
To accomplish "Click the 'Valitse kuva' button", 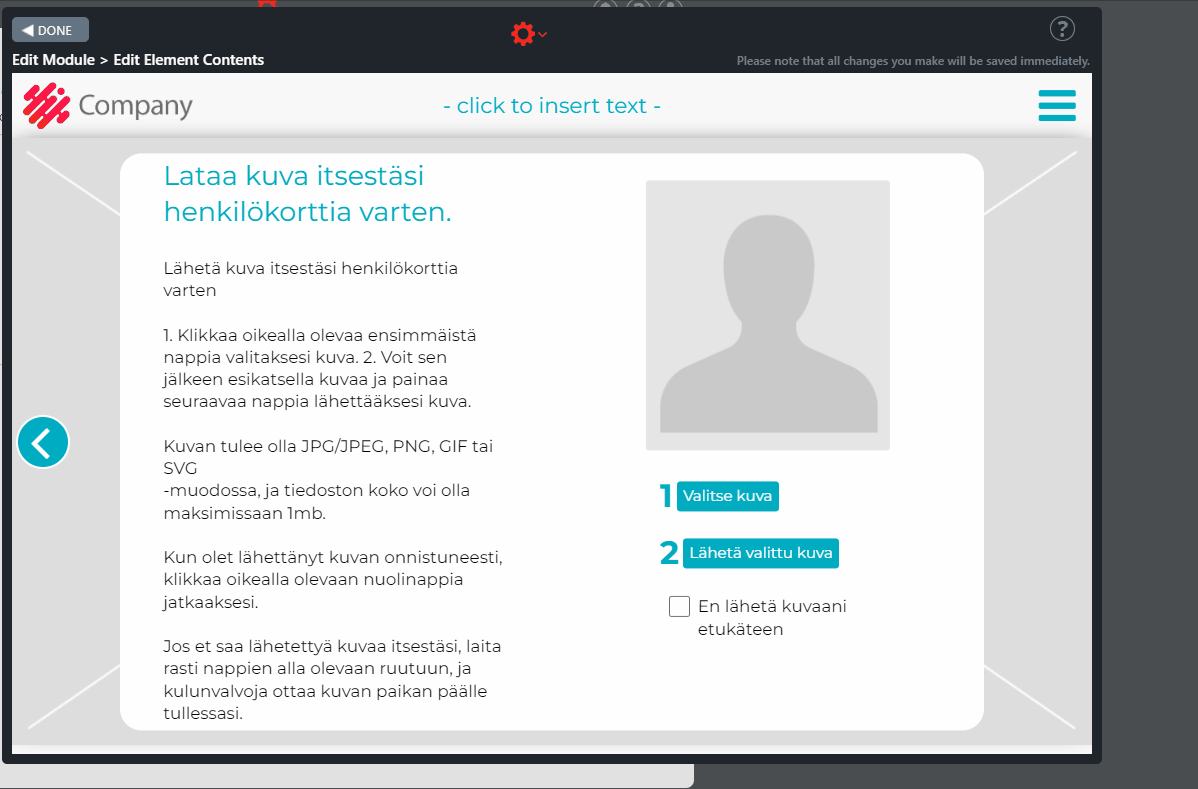I will [x=727, y=496].
